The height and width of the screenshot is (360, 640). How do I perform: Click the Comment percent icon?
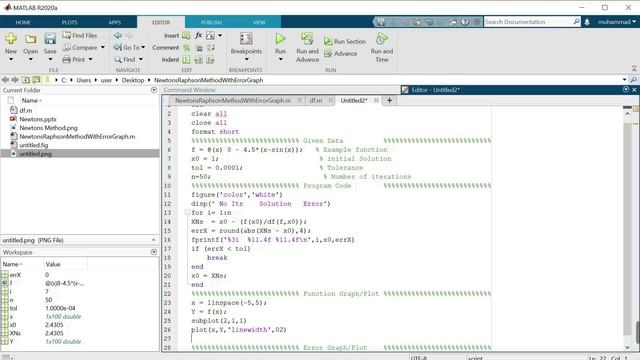coord(186,48)
